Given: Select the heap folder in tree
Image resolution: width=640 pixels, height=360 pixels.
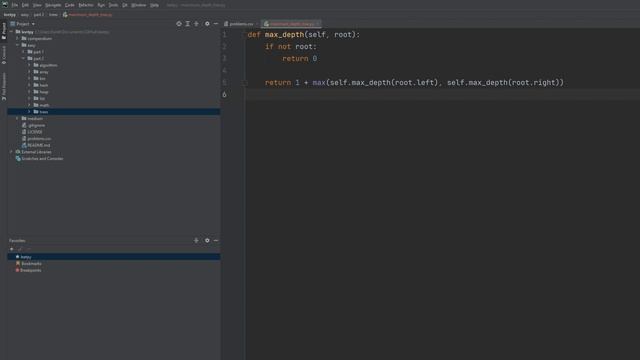Looking at the screenshot, I should tap(41, 92).
